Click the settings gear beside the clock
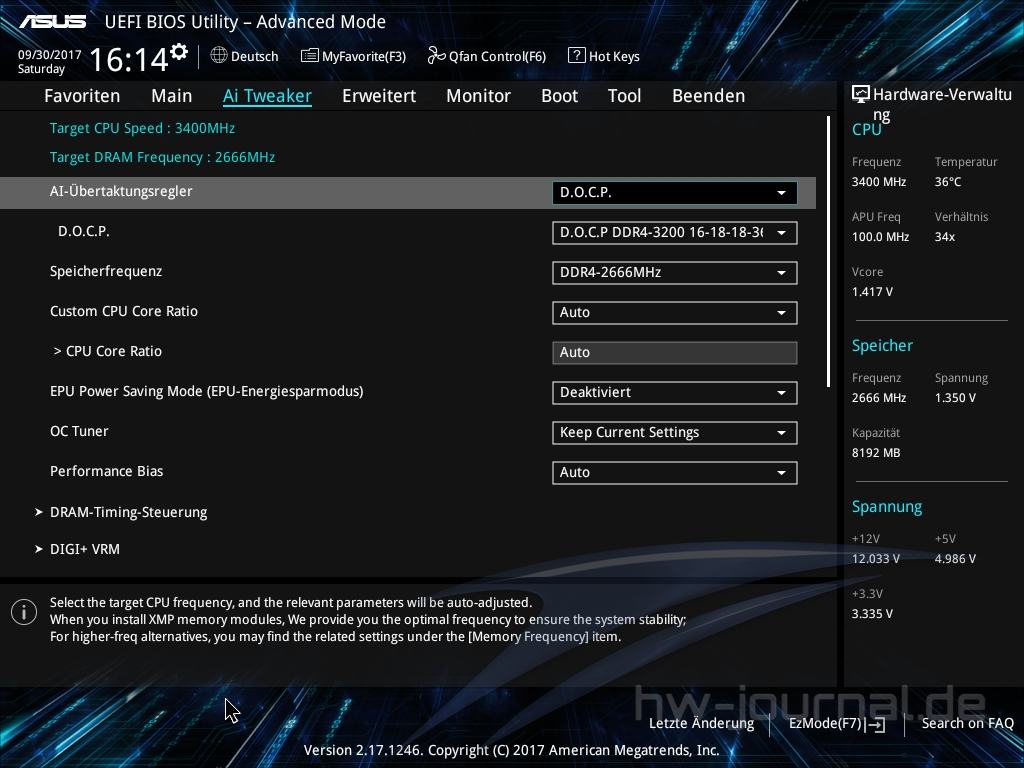 179,52
